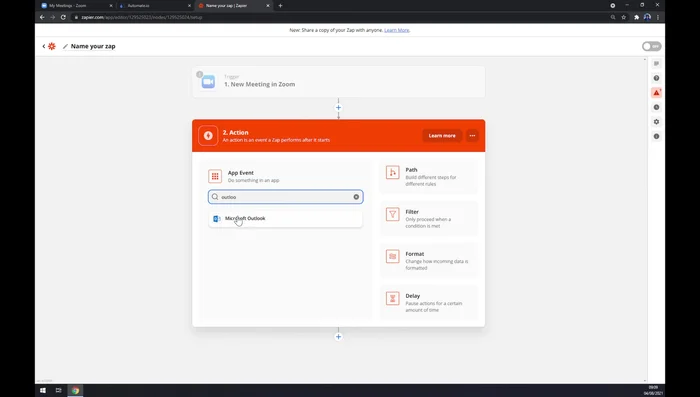This screenshot has height=397, width=700.
Task: Switch to the Automate.io tab
Action: (155, 6)
